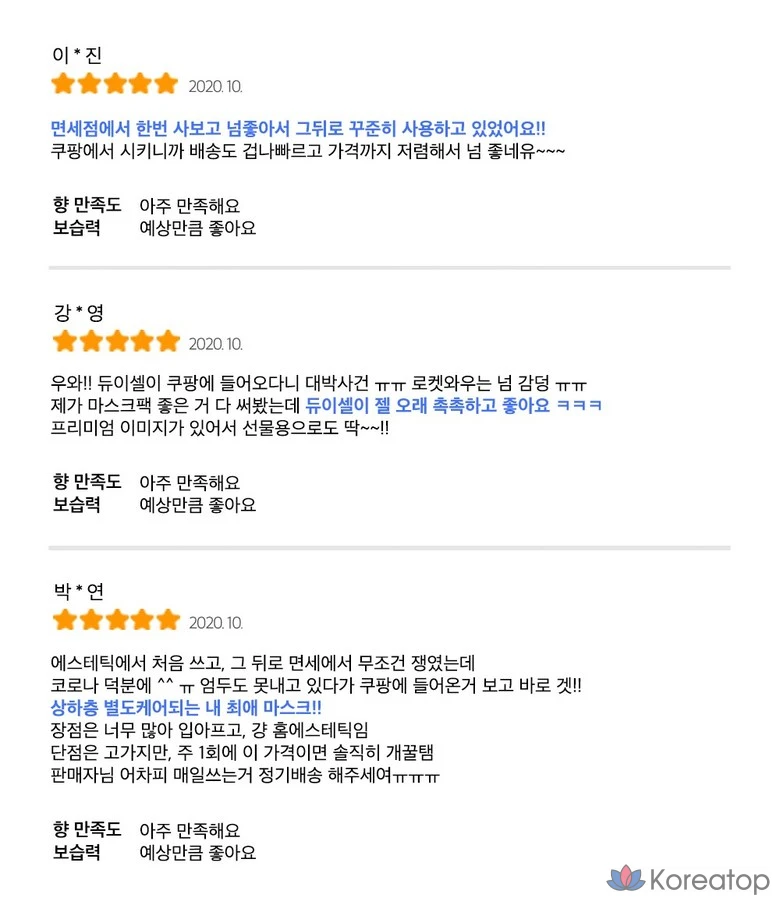Click reviewer name 강*영

(76, 313)
